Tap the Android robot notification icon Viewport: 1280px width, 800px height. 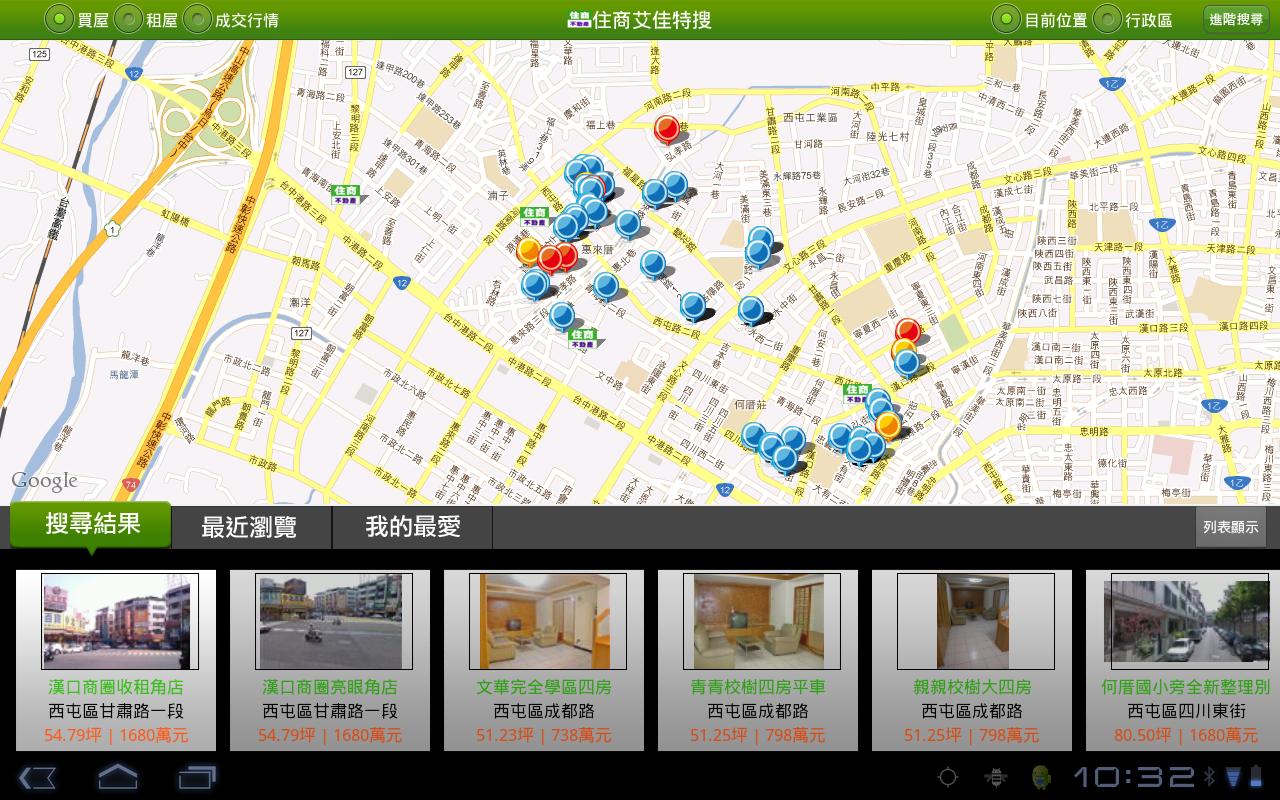click(x=1042, y=777)
